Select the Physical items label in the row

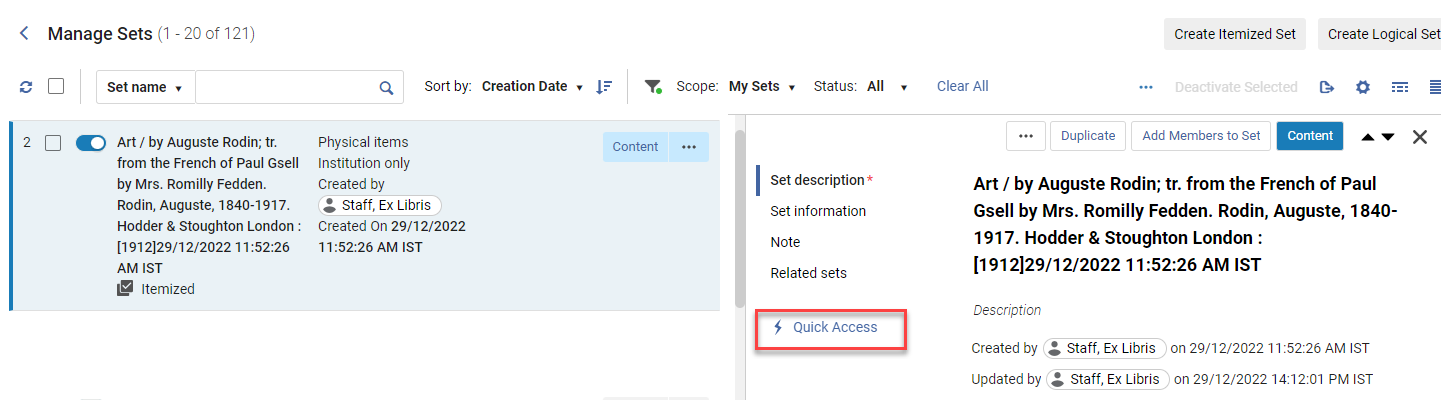click(x=363, y=142)
